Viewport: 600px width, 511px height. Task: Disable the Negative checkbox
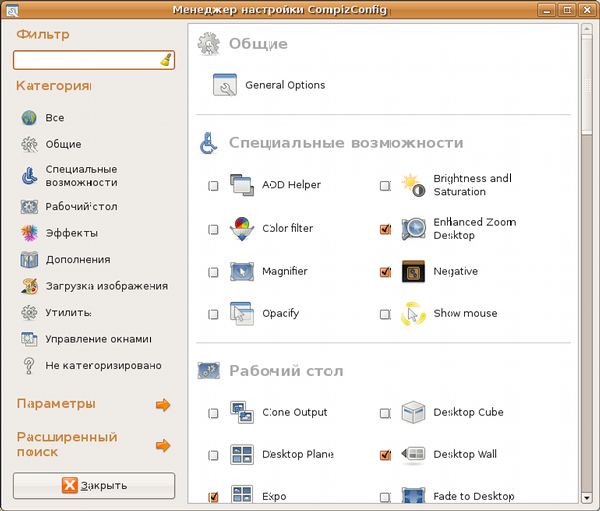[x=385, y=272]
